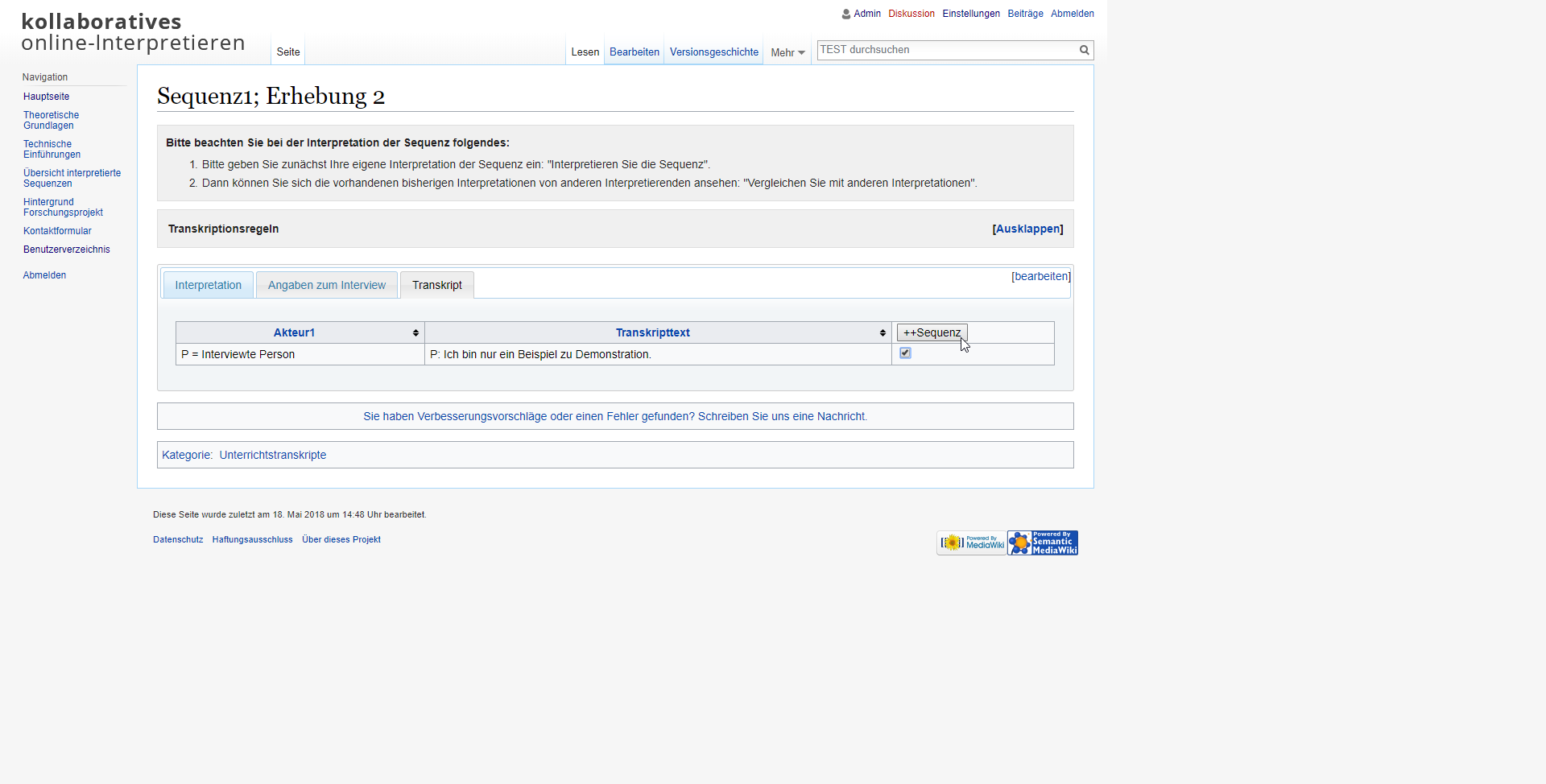
Task: Sort table by Akteur1 column arrows
Action: pos(415,332)
